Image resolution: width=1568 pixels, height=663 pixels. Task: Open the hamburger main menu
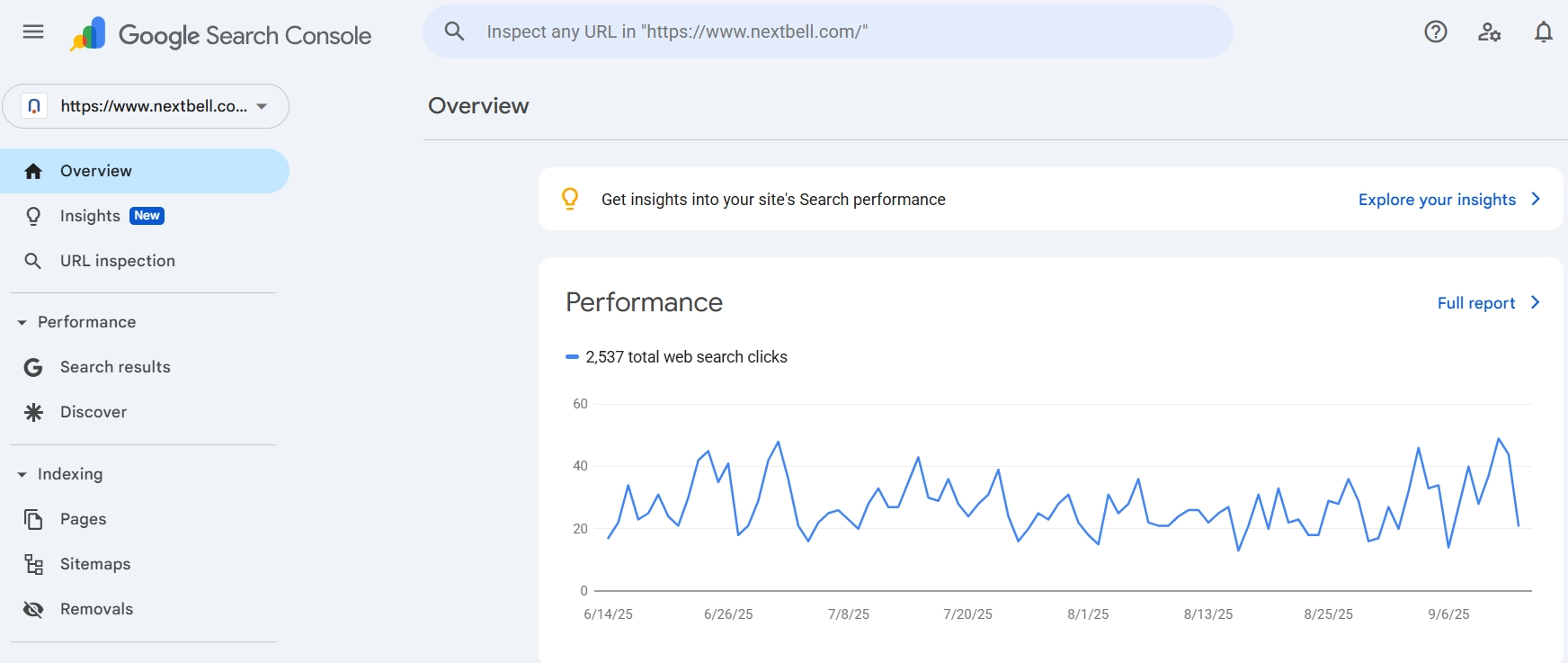point(33,32)
